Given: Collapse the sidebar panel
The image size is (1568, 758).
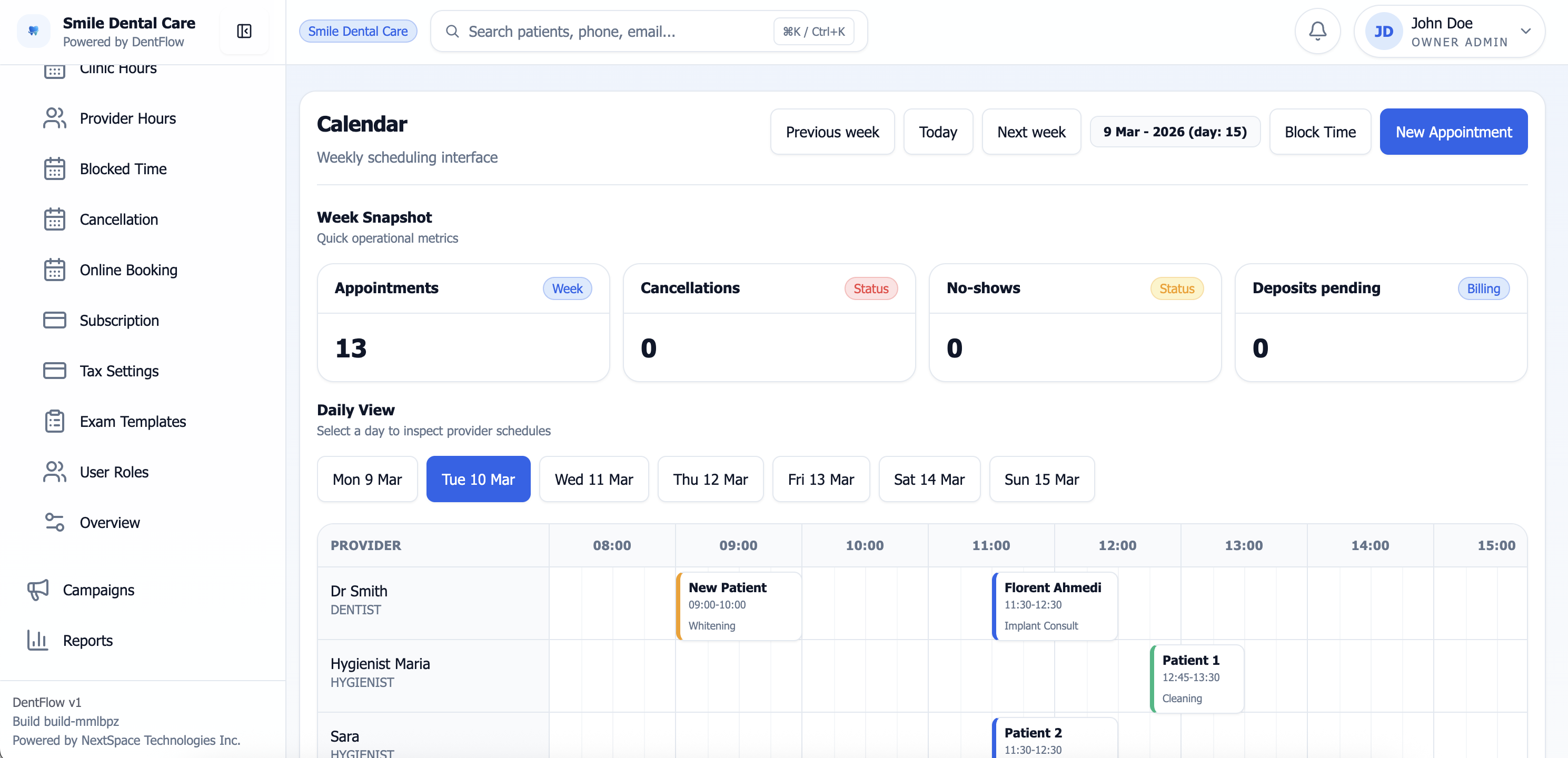Looking at the screenshot, I should 244,31.
